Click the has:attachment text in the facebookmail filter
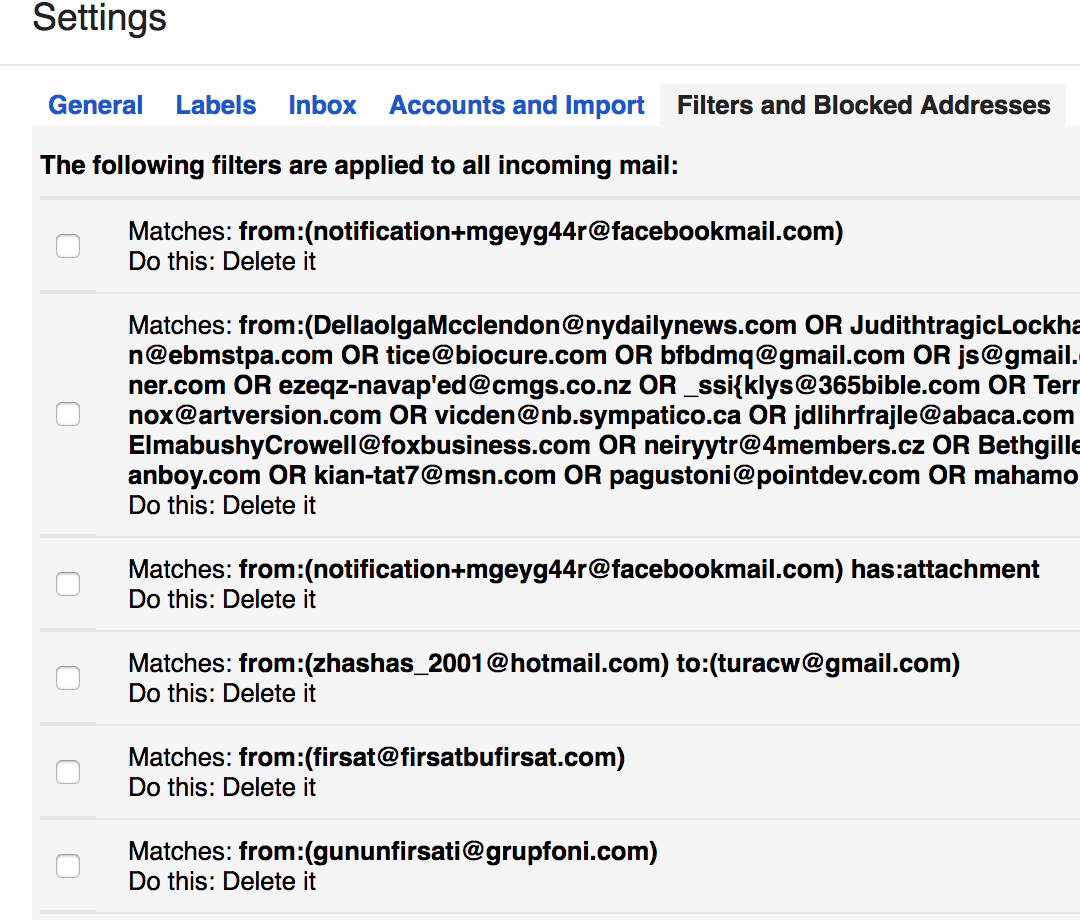Screen dimensions: 1080x920 945,569
